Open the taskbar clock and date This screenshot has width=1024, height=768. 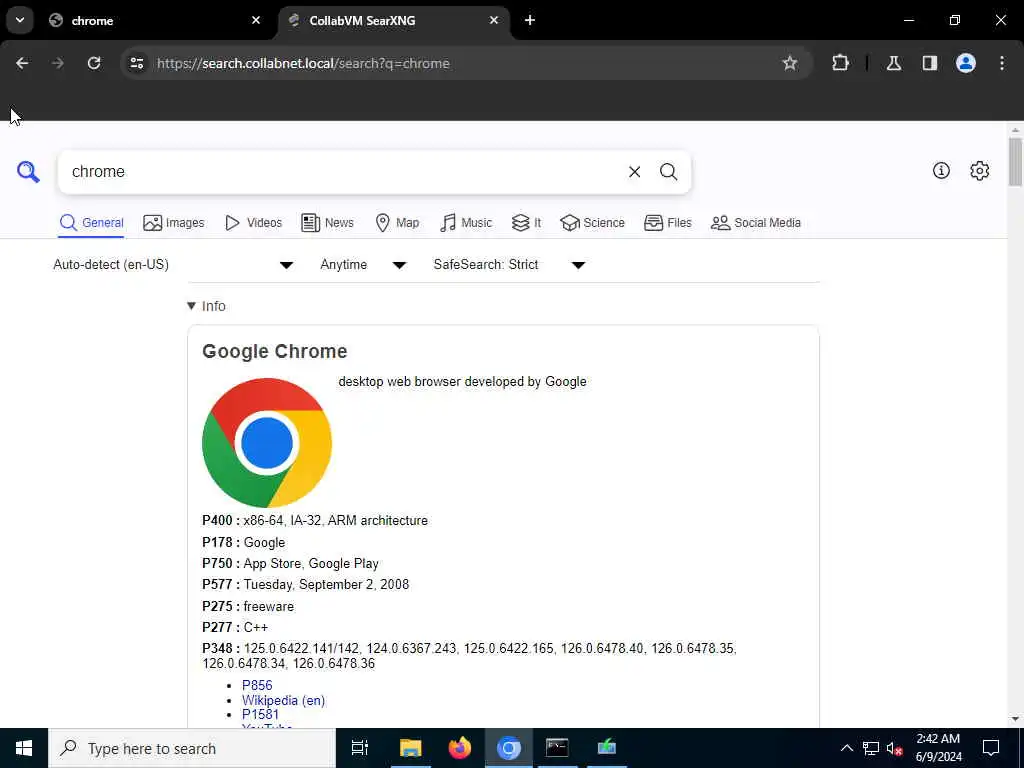(x=938, y=748)
